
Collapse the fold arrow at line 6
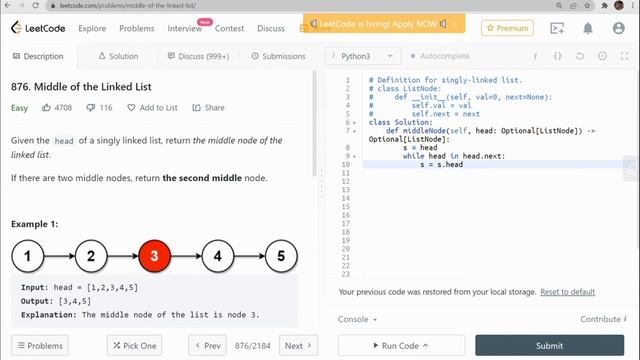[x=354, y=122]
